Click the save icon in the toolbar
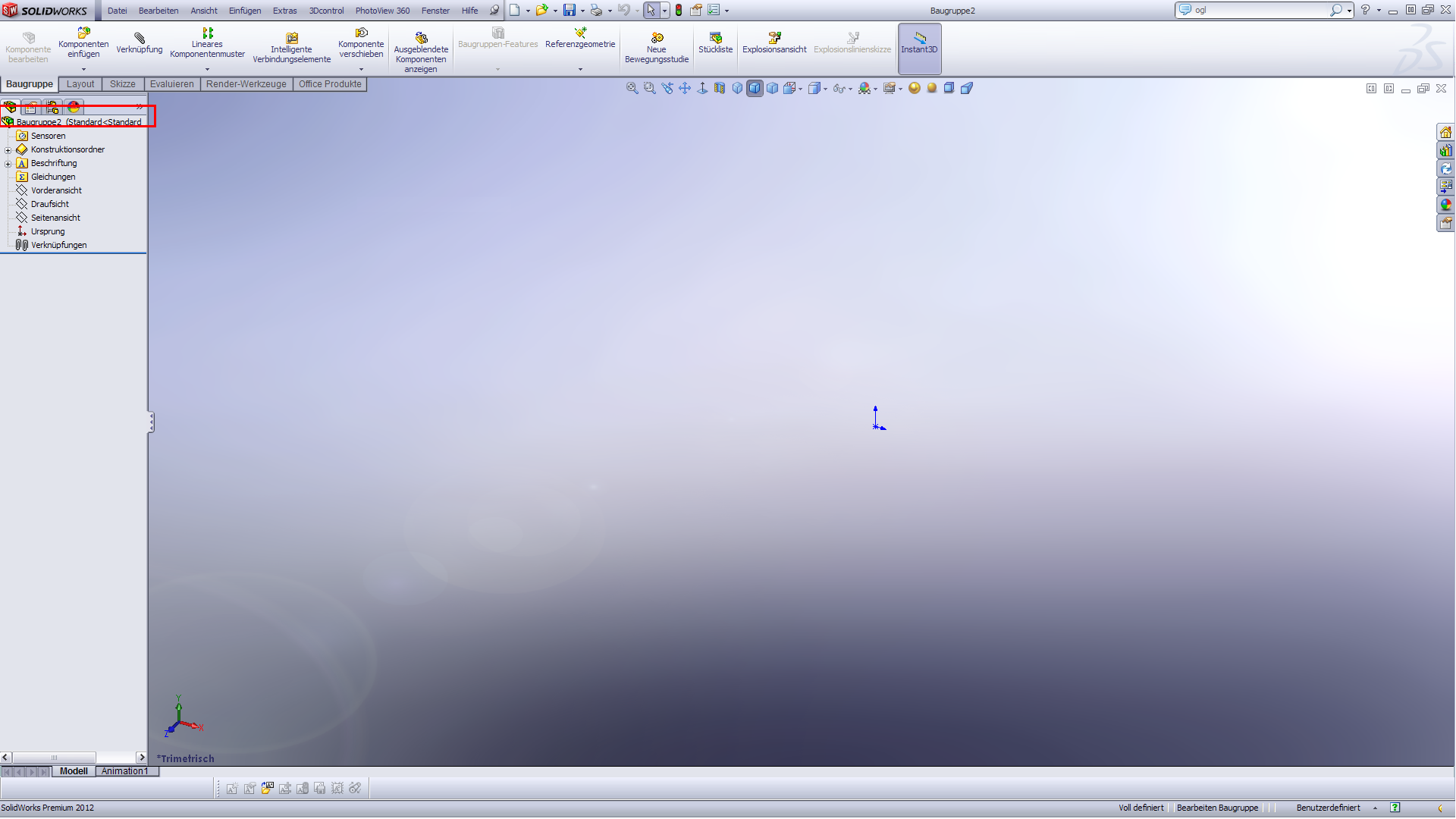1456x819 pixels. [x=569, y=11]
